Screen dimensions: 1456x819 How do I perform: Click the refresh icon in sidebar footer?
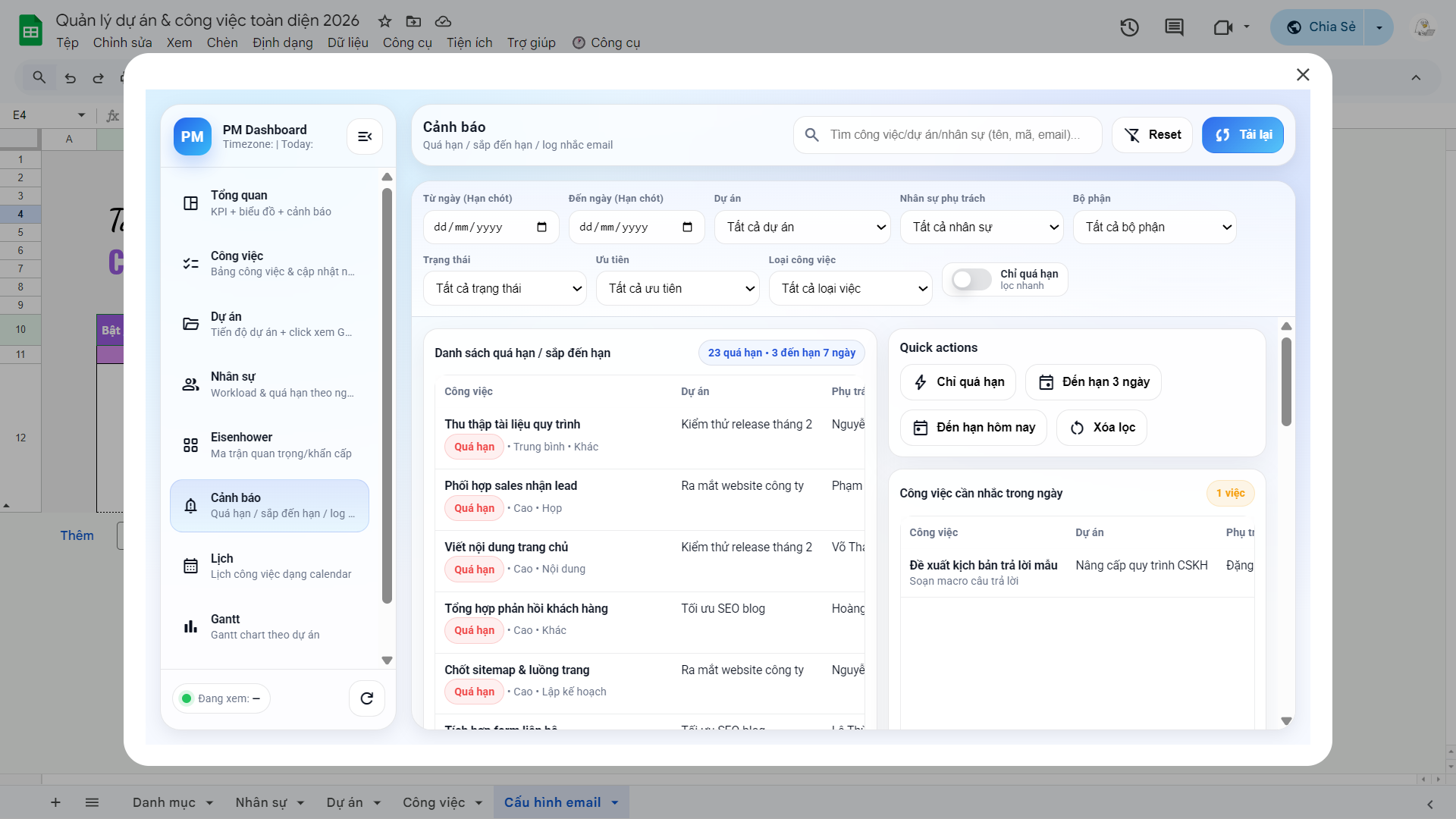(x=367, y=698)
